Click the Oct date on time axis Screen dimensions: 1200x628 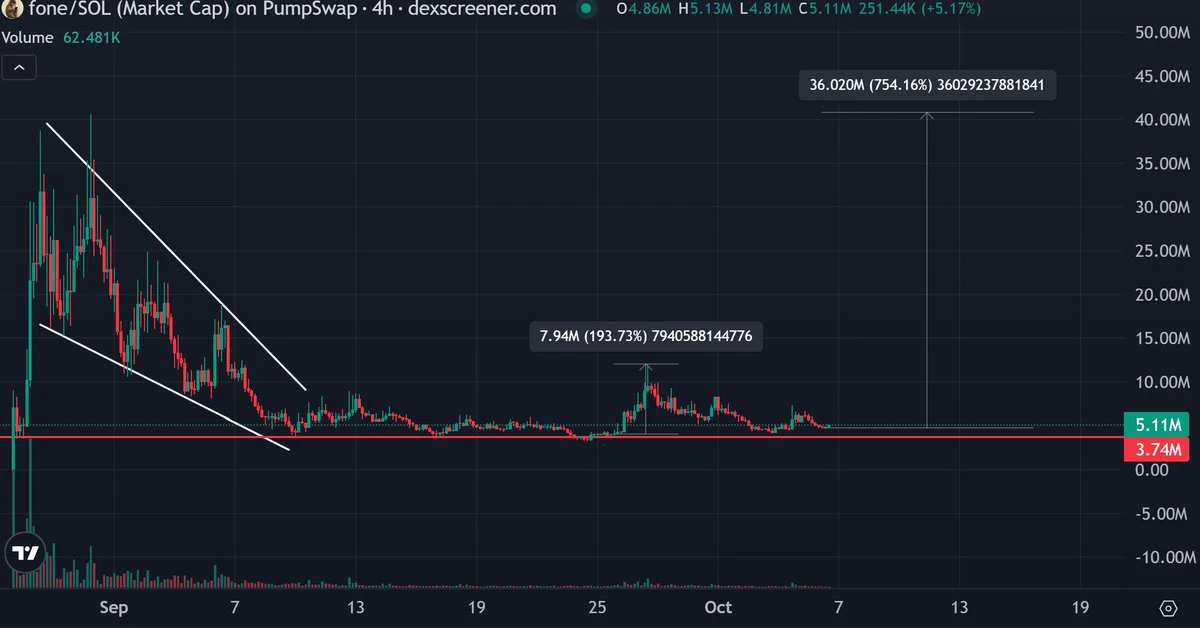(718, 607)
